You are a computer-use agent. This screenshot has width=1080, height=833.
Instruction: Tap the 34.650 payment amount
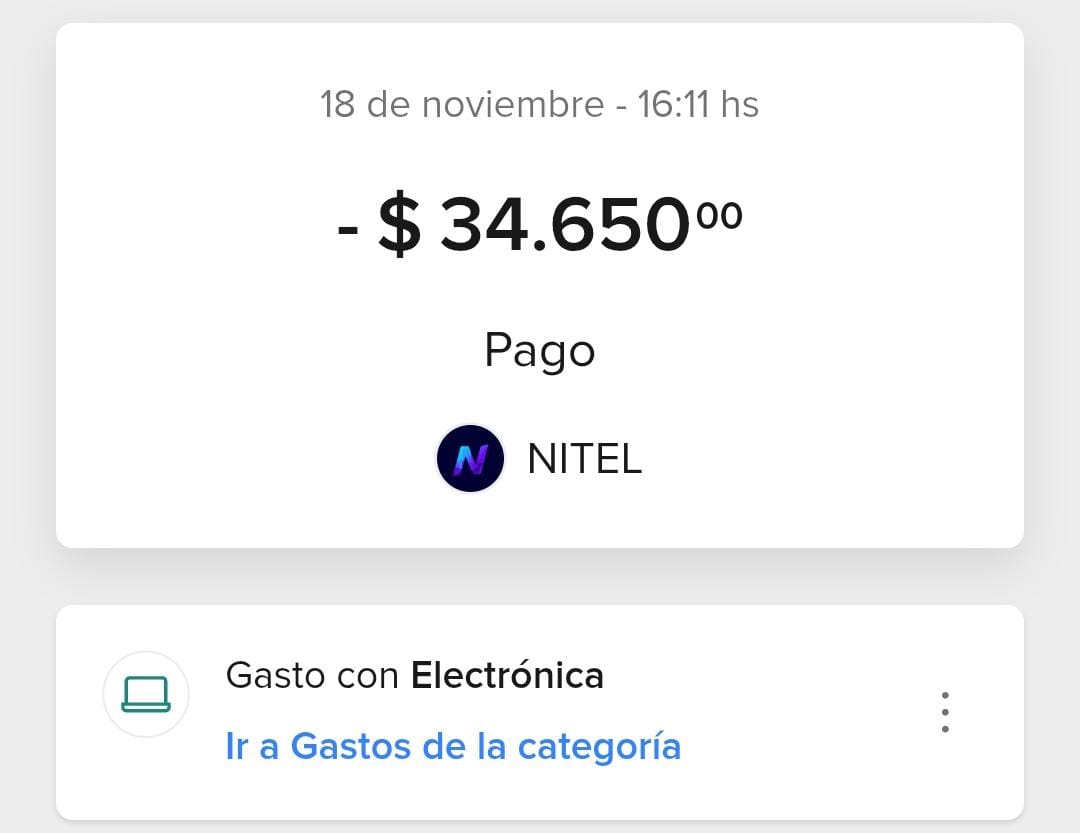click(565, 226)
